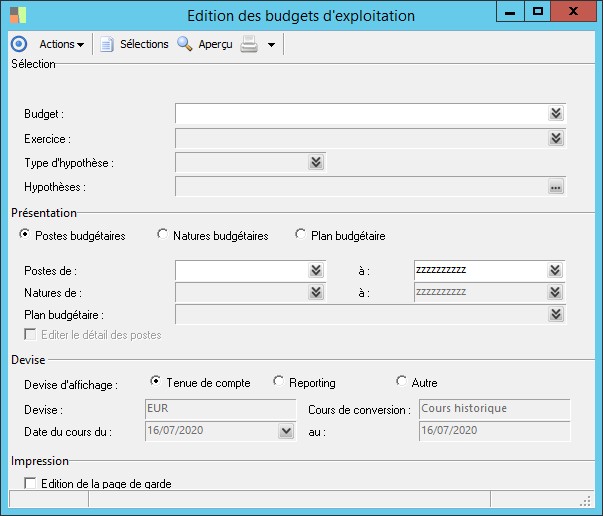Select the Tenue de compte radio button
Image resolution: width=603 pixels, height=516 pixels.
pos(155,381)
